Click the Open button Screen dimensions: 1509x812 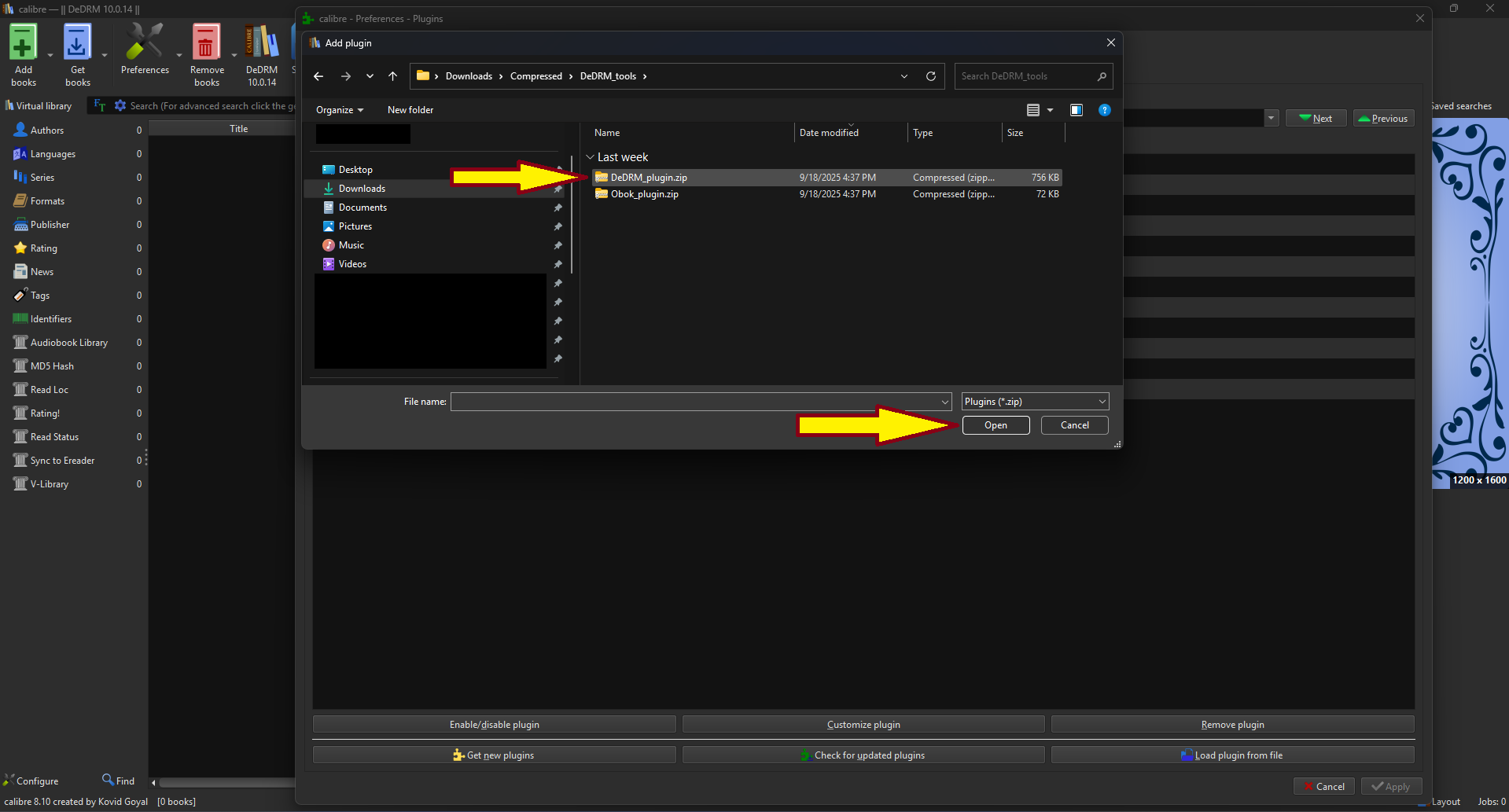point(996,425)
